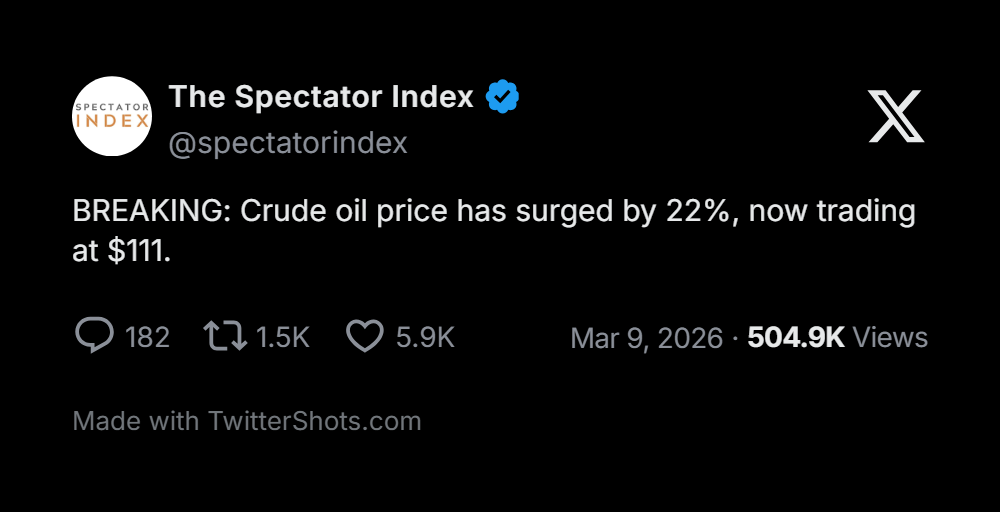Click the reply count 182
1000x512 pixels.
(x=147, y=337)
